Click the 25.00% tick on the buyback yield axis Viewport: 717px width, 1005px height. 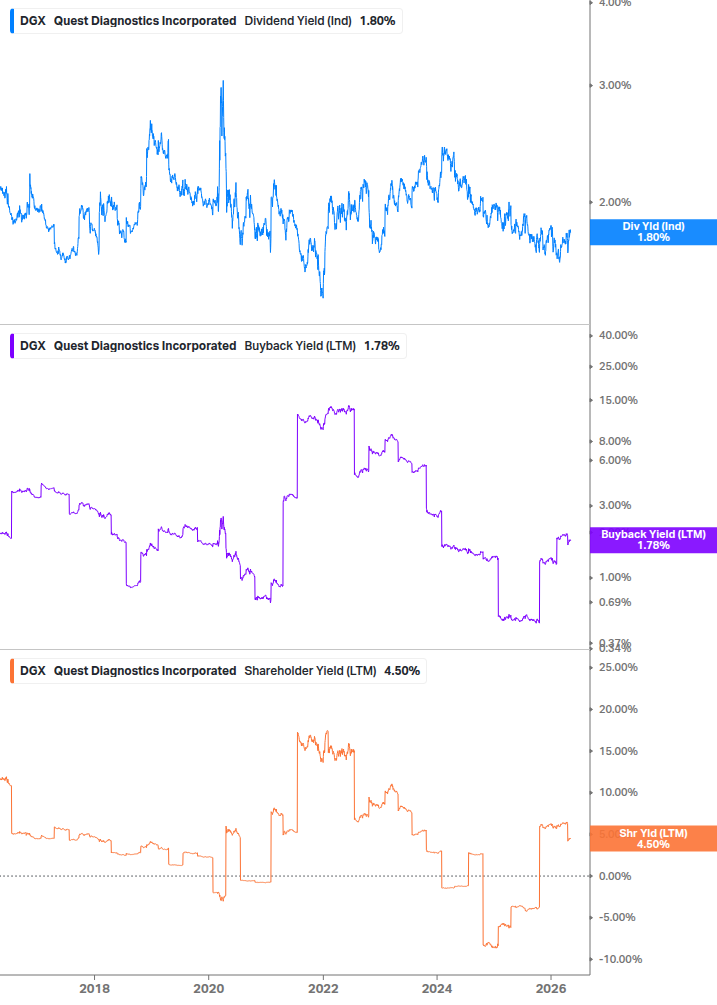pos(618,367)
